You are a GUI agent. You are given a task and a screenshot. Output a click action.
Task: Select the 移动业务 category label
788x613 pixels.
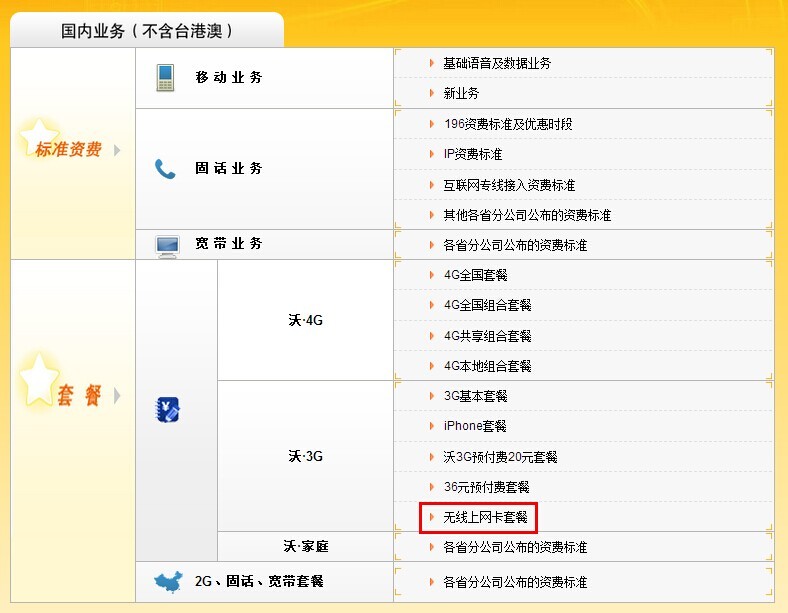pyautogui.click(x=229, y=77)
